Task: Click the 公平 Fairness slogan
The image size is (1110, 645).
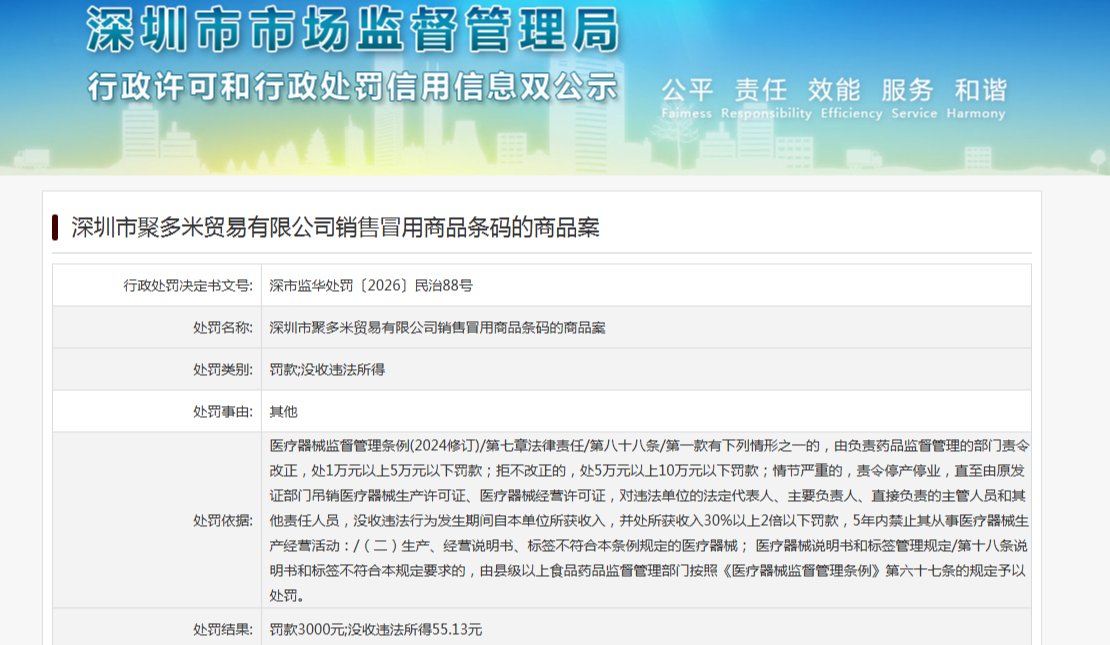Action: point(687,98)
